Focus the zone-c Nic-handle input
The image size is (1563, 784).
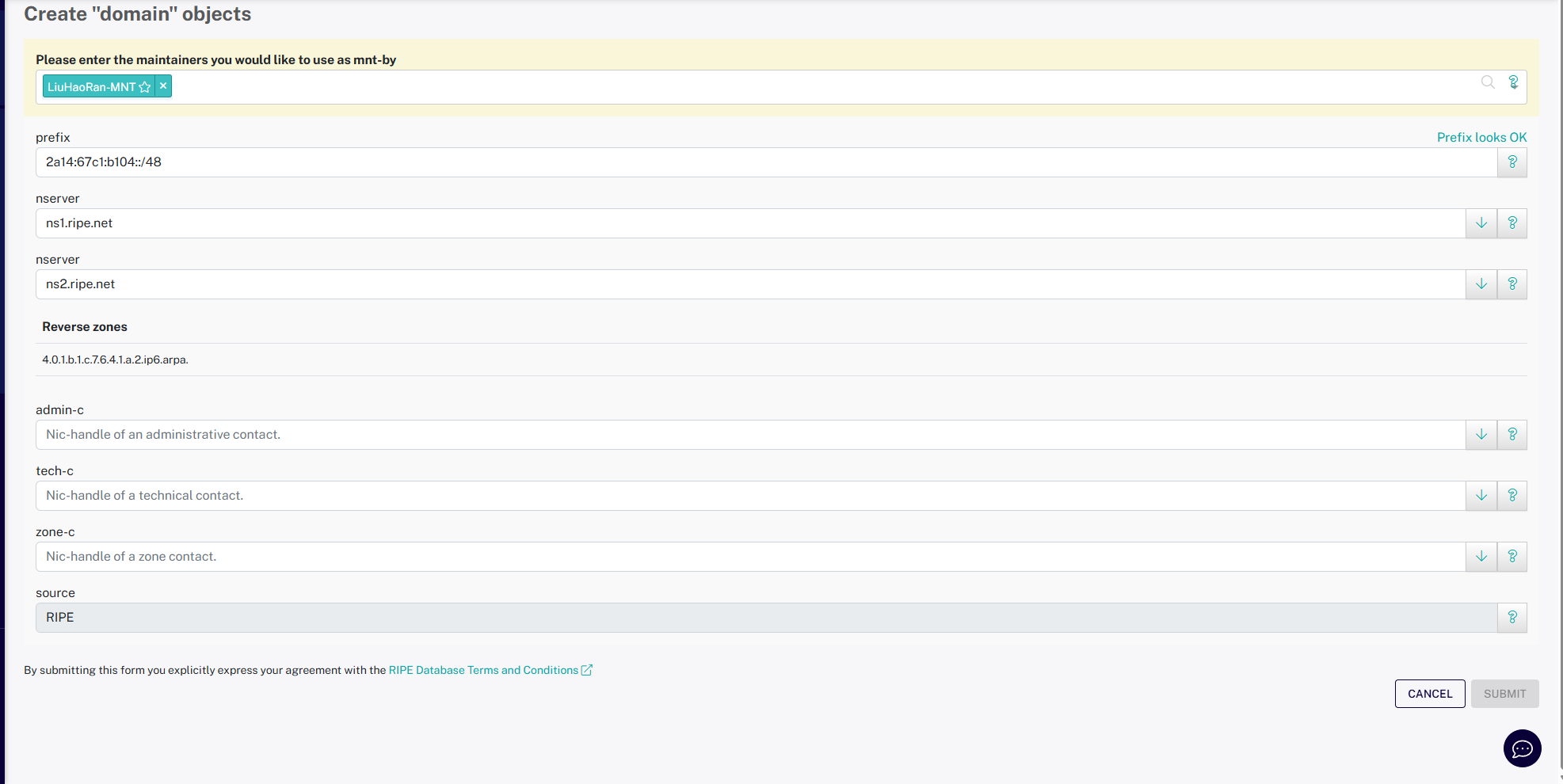click(750, 557)
